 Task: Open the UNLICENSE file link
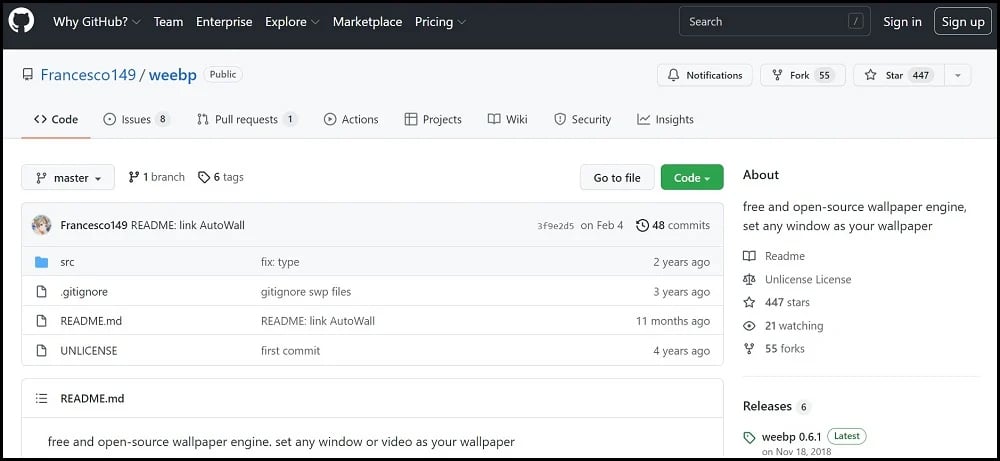pos(89,350)
